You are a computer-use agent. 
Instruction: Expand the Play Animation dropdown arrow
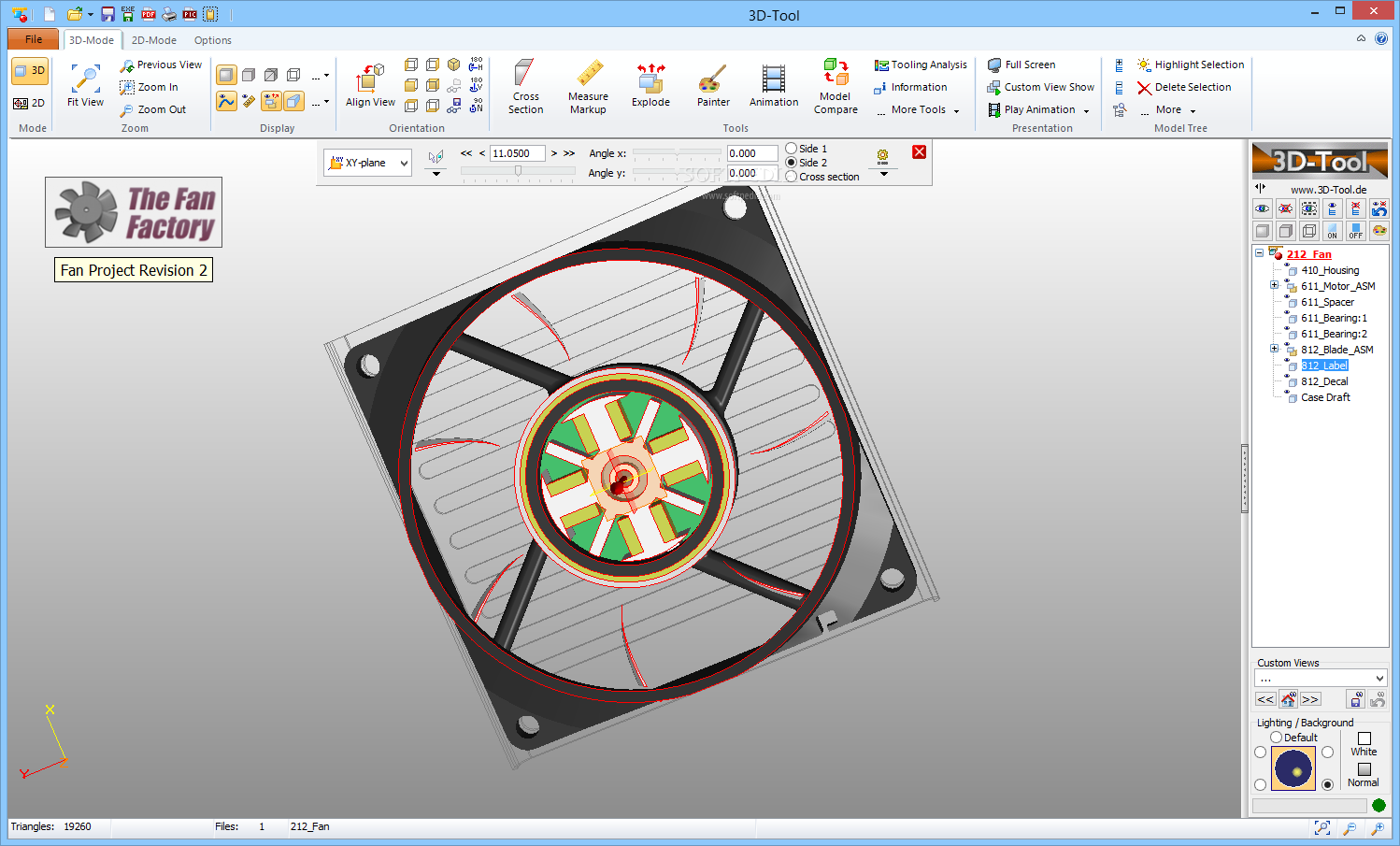[1086, 110]
